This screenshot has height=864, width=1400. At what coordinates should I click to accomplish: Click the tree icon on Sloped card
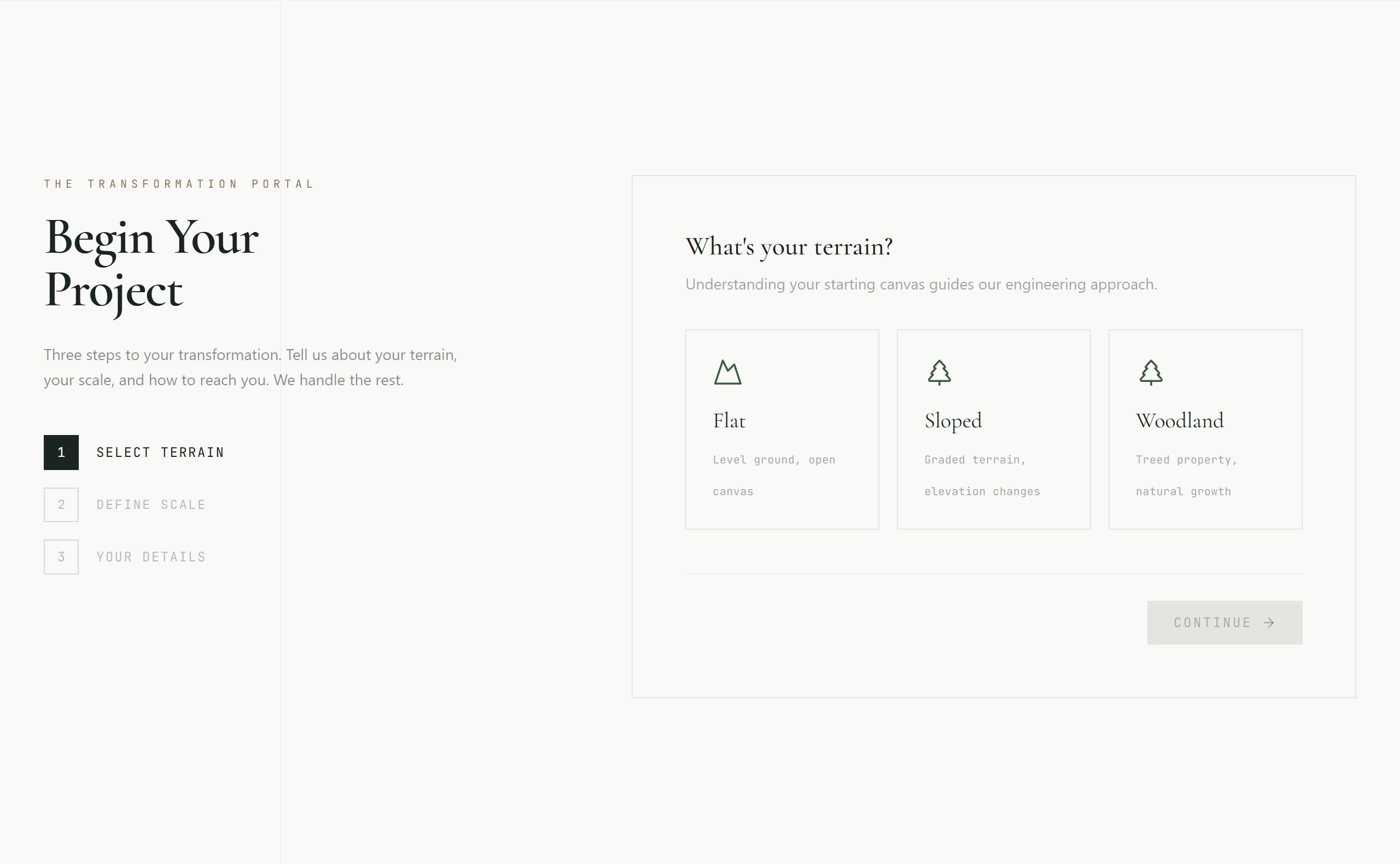coord(939,373)
